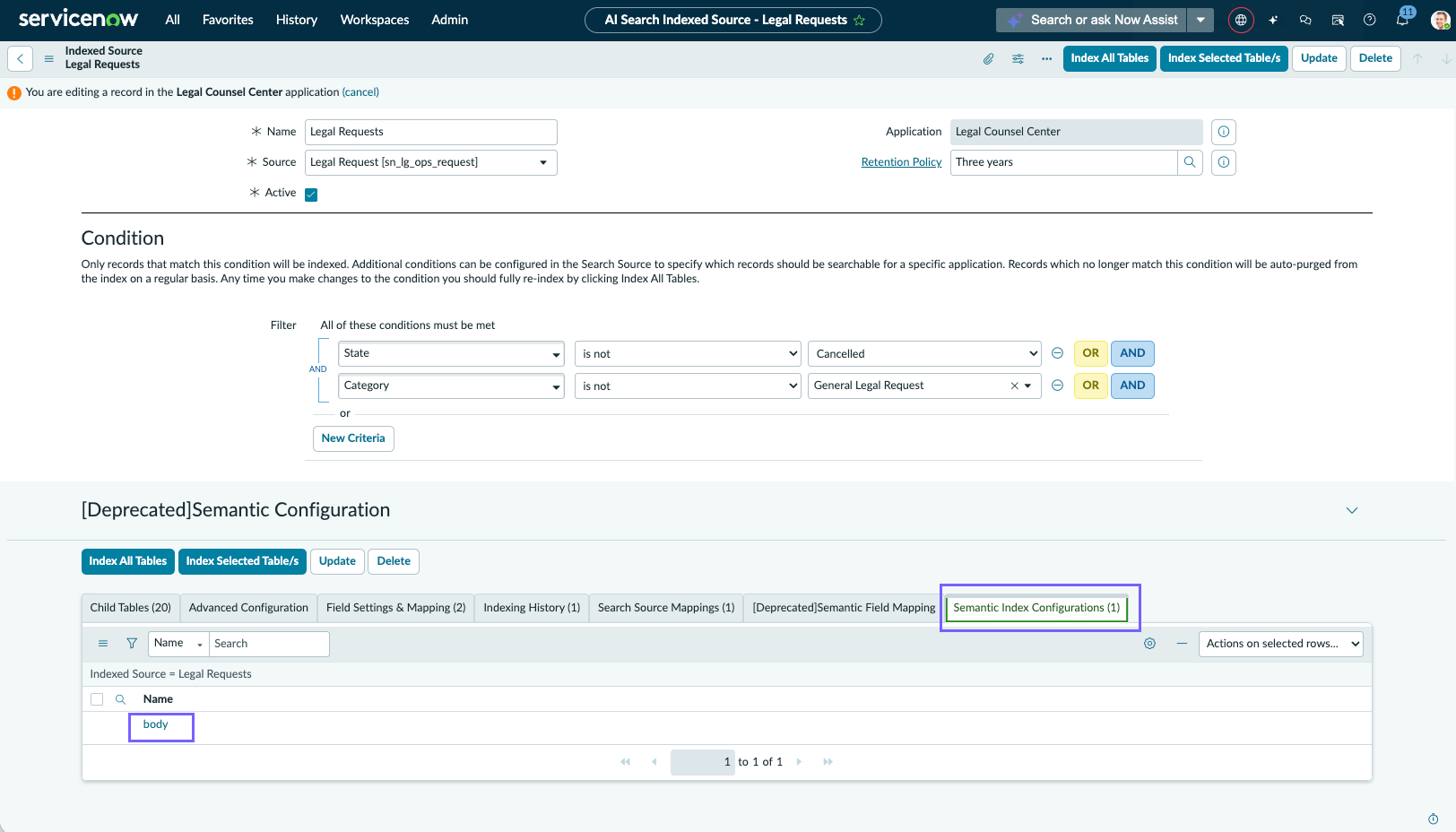The width and height of the screenshot is (1456, 832).
Task: Switch to the Search Source Mappings tab
Action: point(666,608)
